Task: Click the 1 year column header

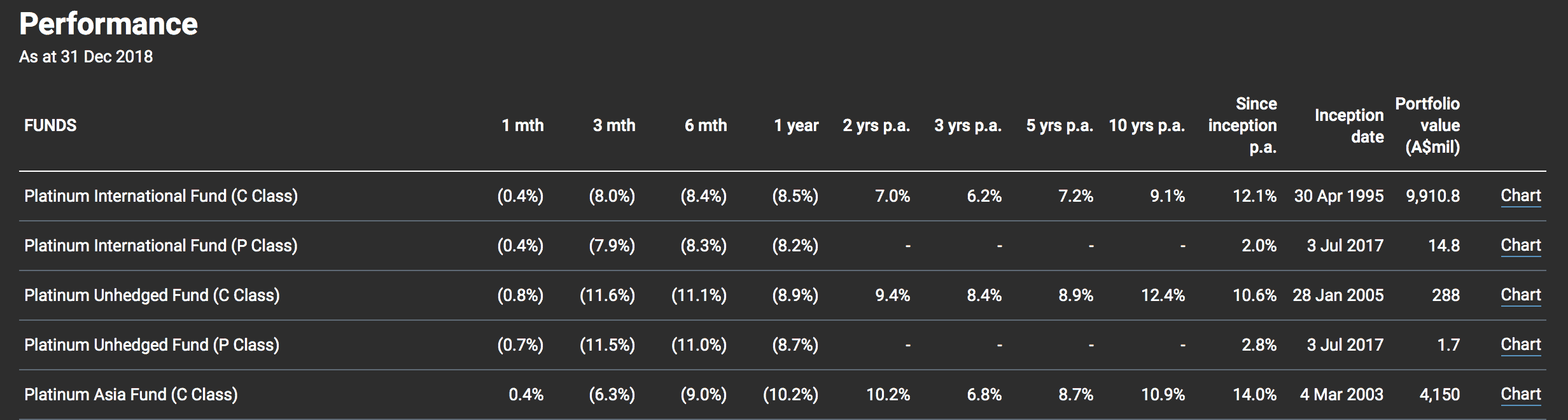Action: pos(796,125)
